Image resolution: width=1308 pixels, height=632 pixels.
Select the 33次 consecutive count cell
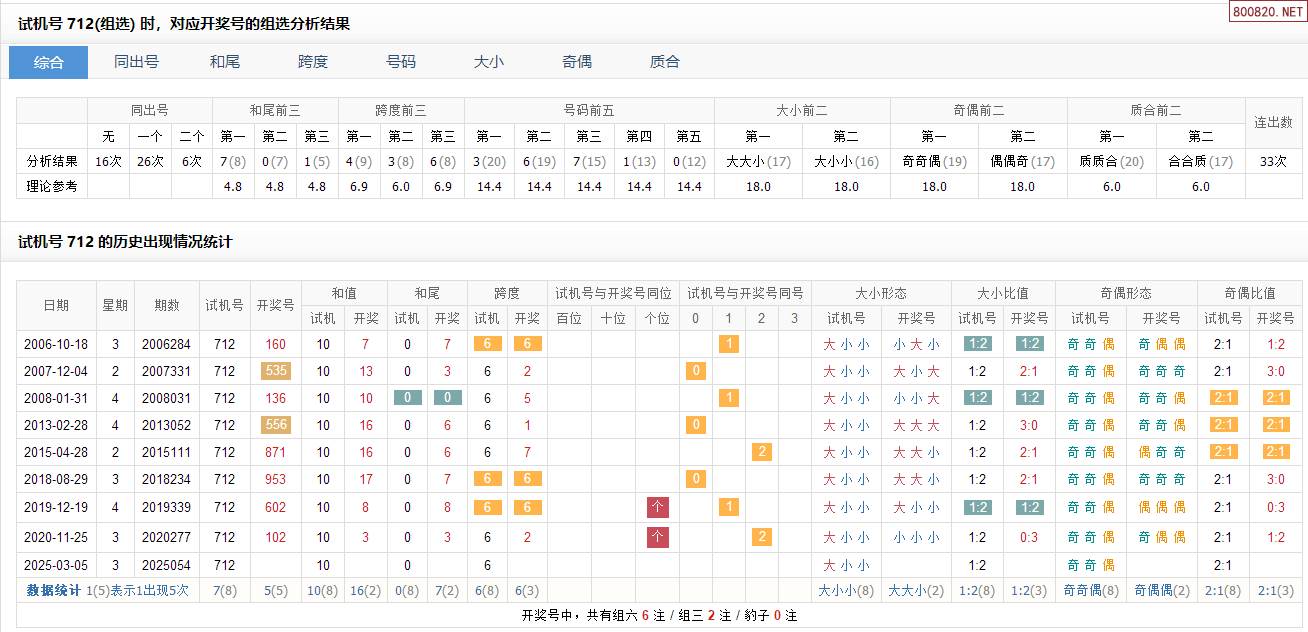pyautogui.click(x=1274, y=161)
